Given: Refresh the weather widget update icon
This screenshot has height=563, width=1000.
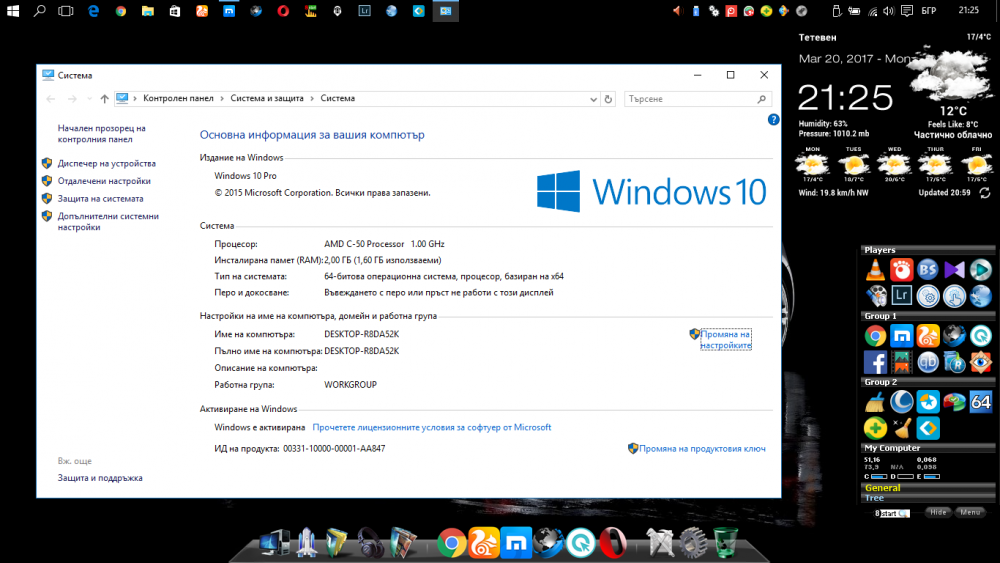Looking at the screenshot, I should (x=985, y=193).
